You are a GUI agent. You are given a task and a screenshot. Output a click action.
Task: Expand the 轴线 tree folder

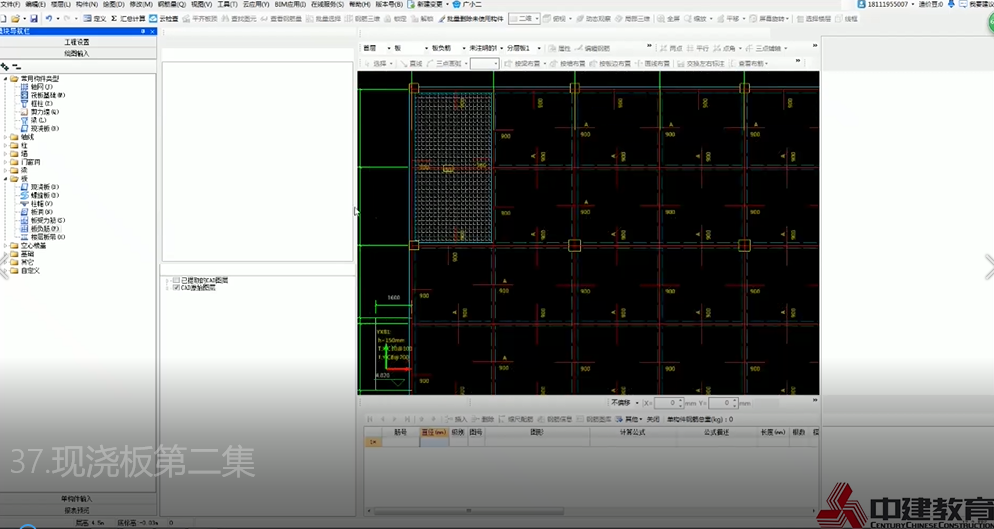pos(6,137)
